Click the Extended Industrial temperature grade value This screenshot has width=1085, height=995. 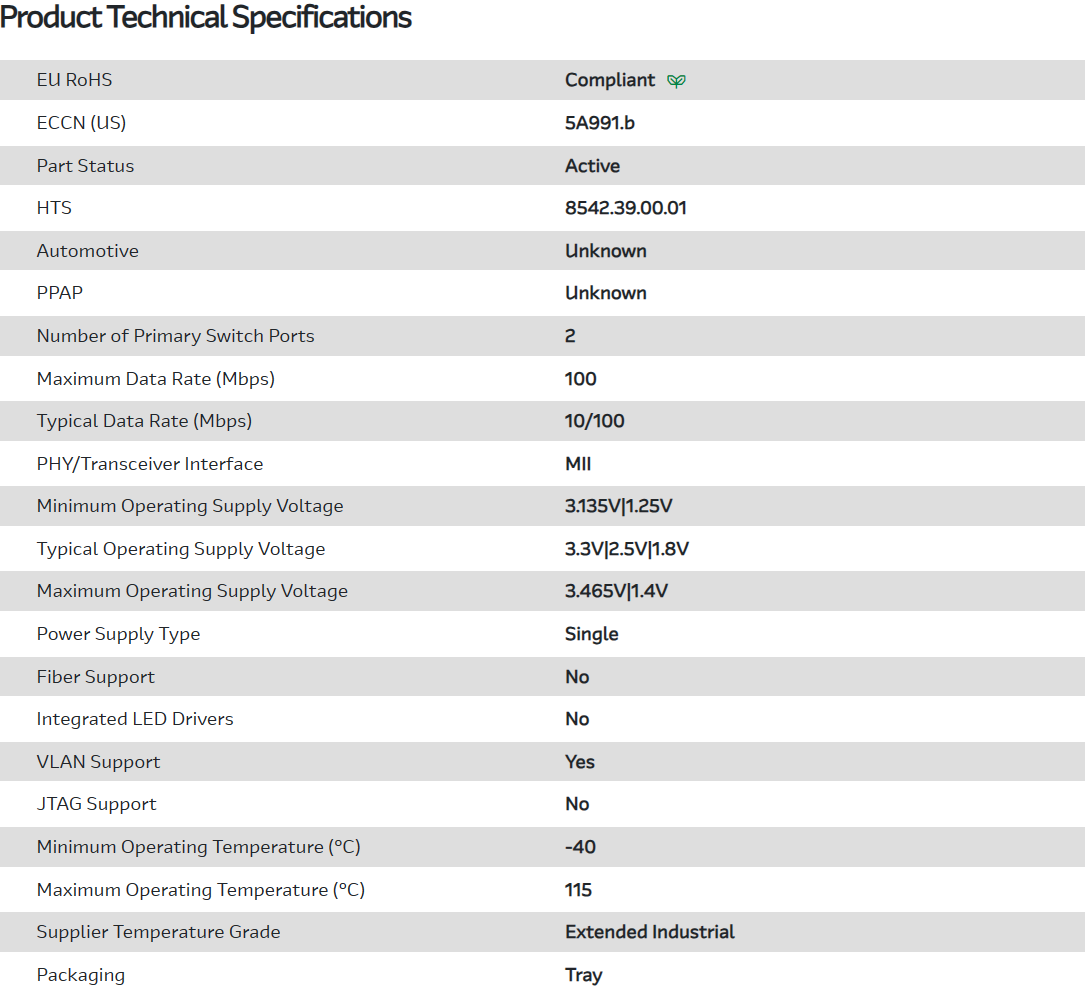coord(649,932)
